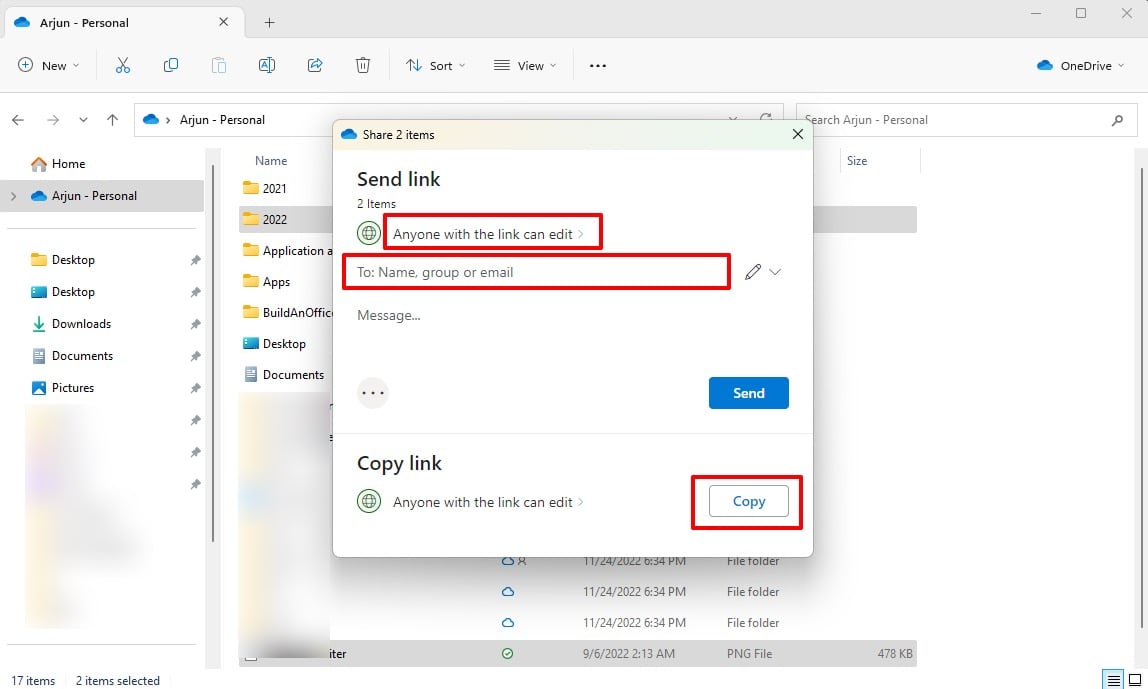This screenshot has height=689, width=1148.
Task: Open the Sort dropdown menu
Action: [x=435, y=66]
